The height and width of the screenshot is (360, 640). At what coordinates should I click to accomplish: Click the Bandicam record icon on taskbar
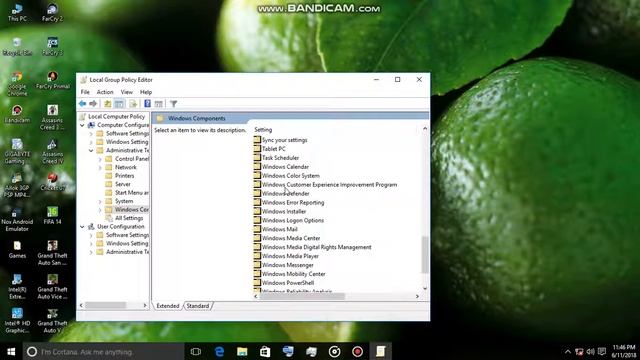tap(357, 351)
